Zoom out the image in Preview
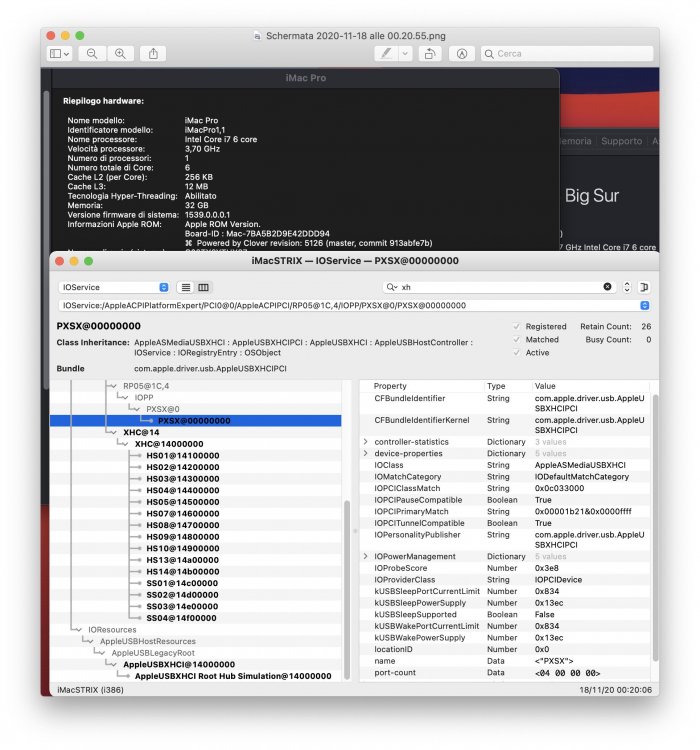 coord(92,54)
